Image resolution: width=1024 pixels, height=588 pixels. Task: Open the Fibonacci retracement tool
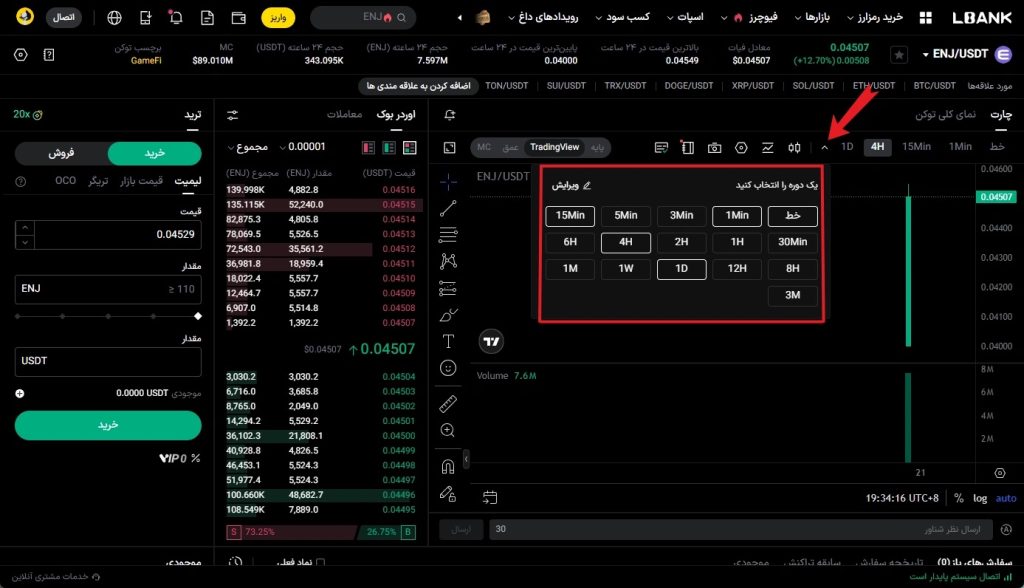pos(448,235)
